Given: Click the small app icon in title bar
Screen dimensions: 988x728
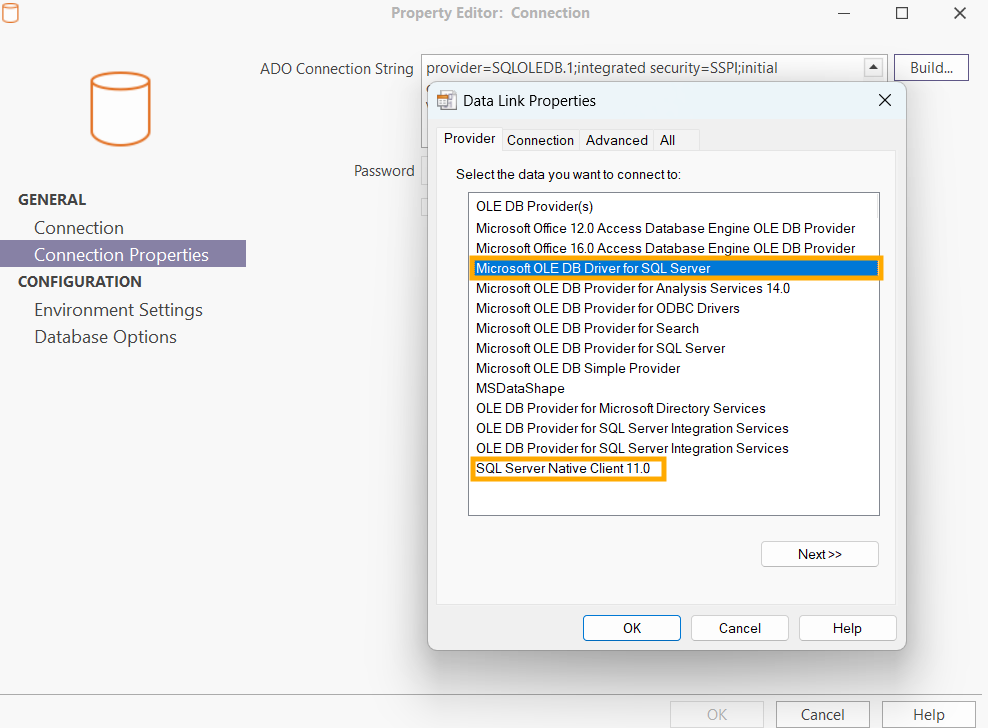Looking at the screenshot, I should 10,13.
